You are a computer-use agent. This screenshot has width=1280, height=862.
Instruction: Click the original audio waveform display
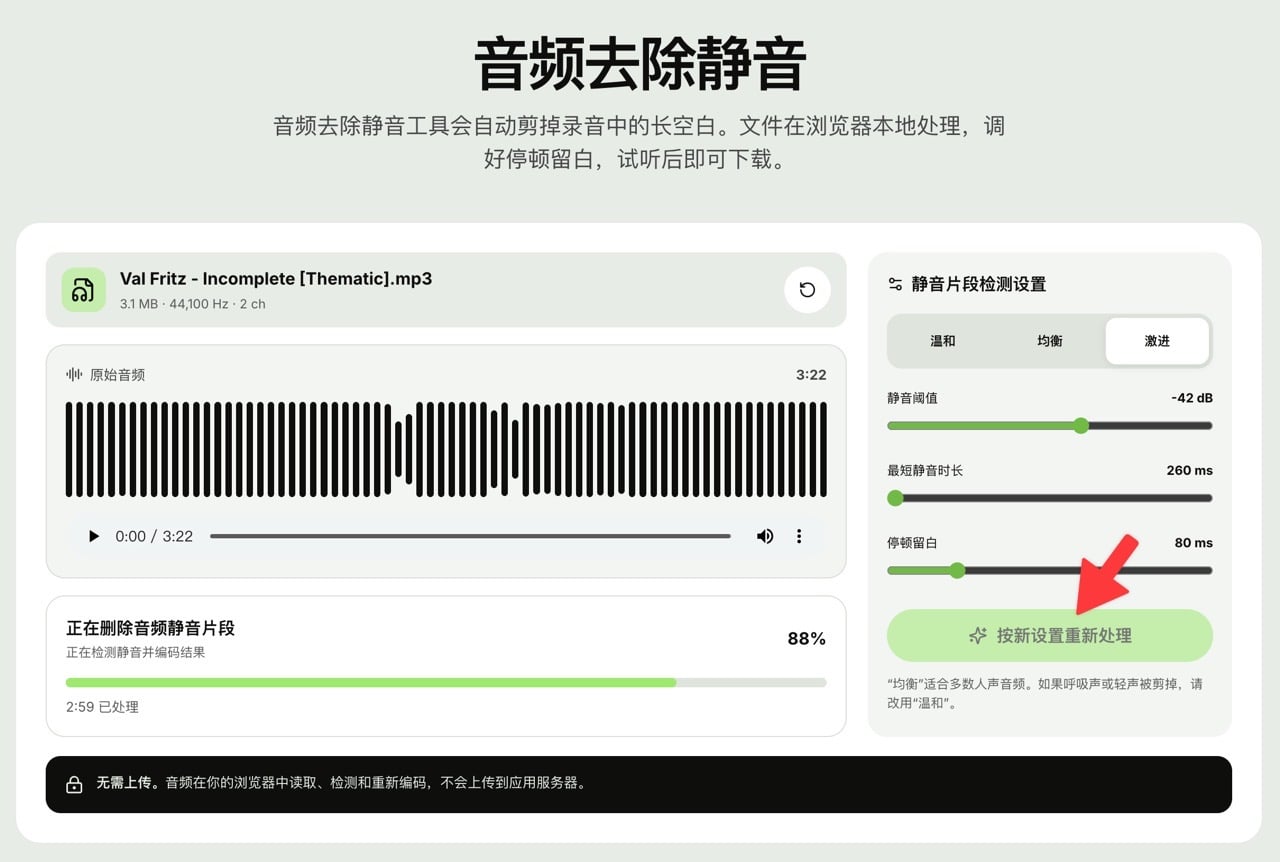click(x=446, y=450)
